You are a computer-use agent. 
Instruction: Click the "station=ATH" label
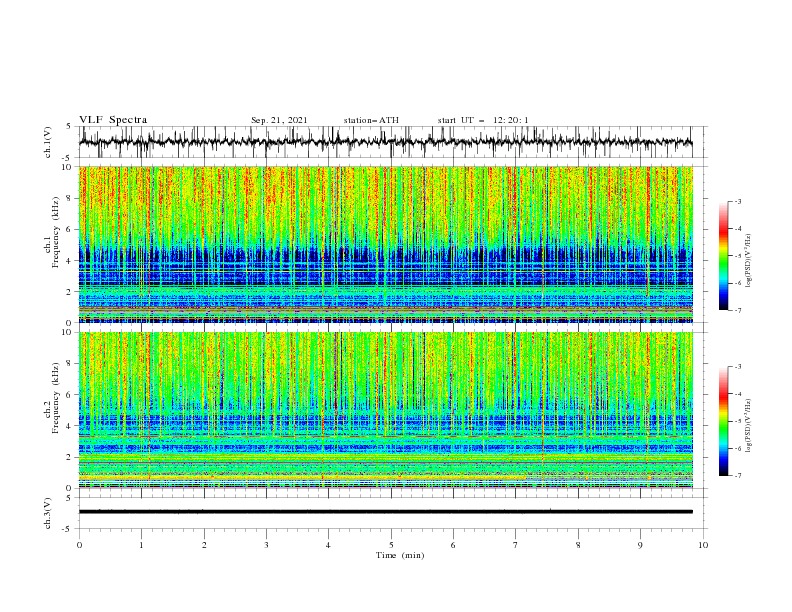371,120
